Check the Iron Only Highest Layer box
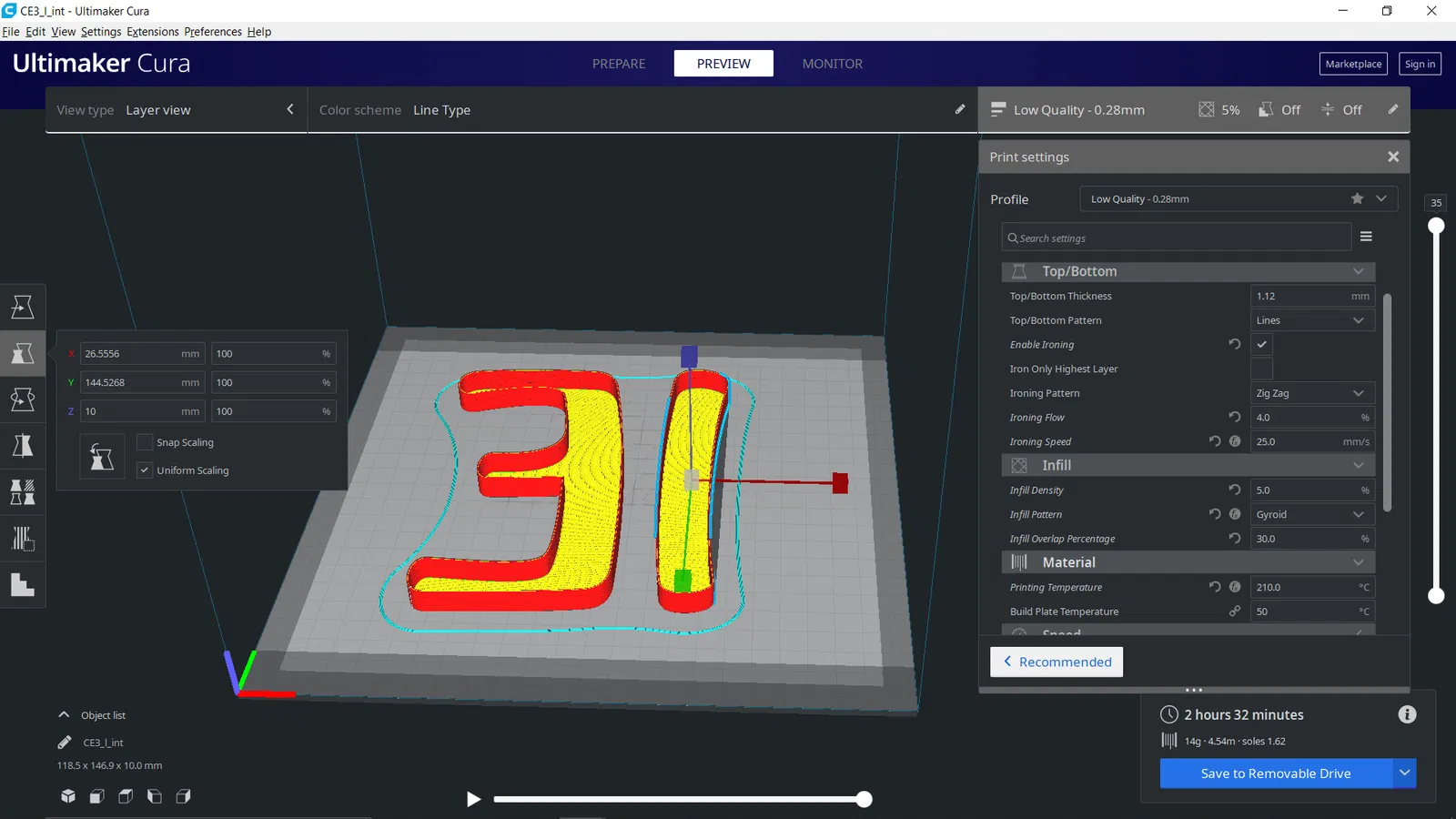Image resolution: width=1456 pixels, height=819 pixels. point(1261,369)
